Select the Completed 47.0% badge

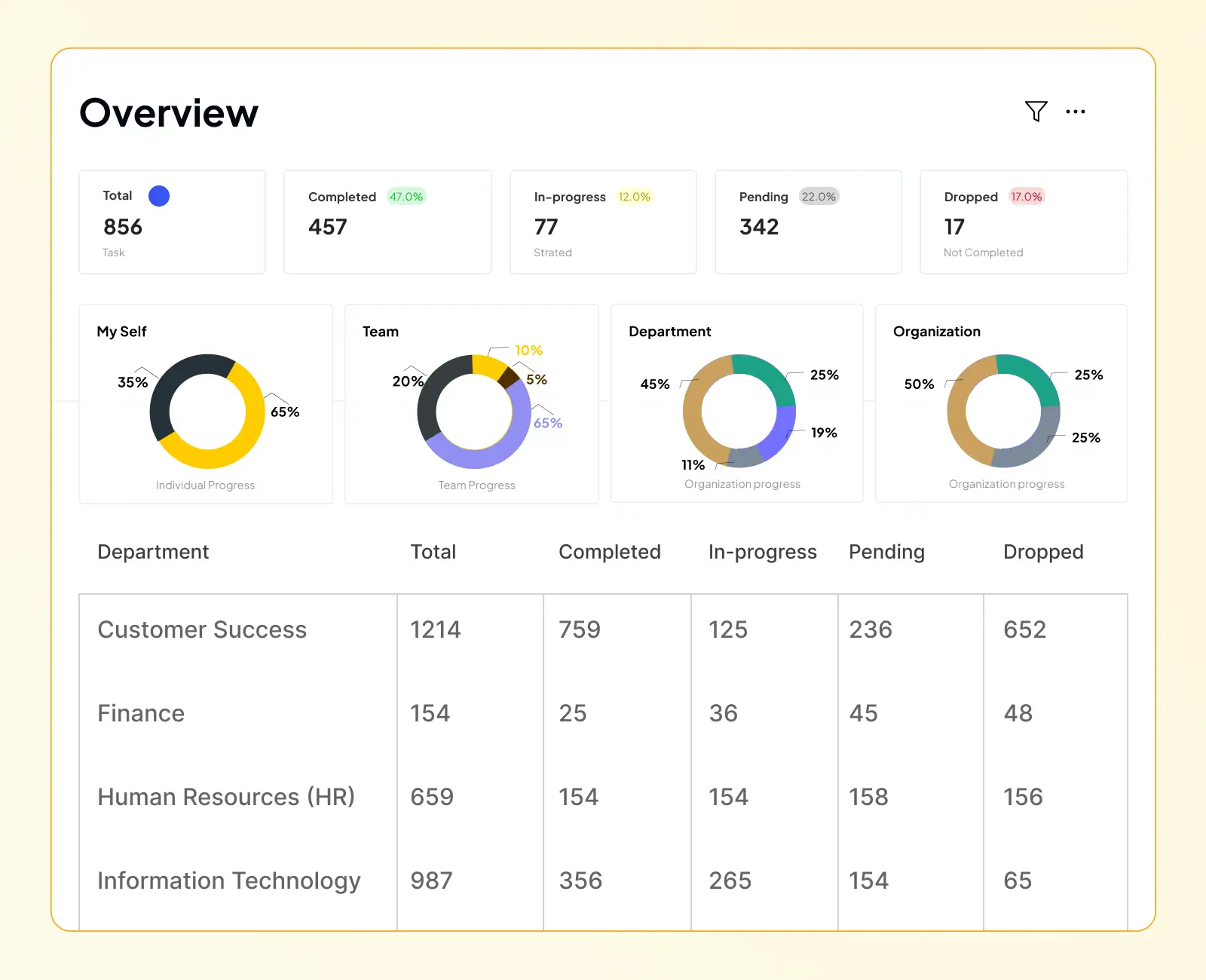(x=406, y=197)
